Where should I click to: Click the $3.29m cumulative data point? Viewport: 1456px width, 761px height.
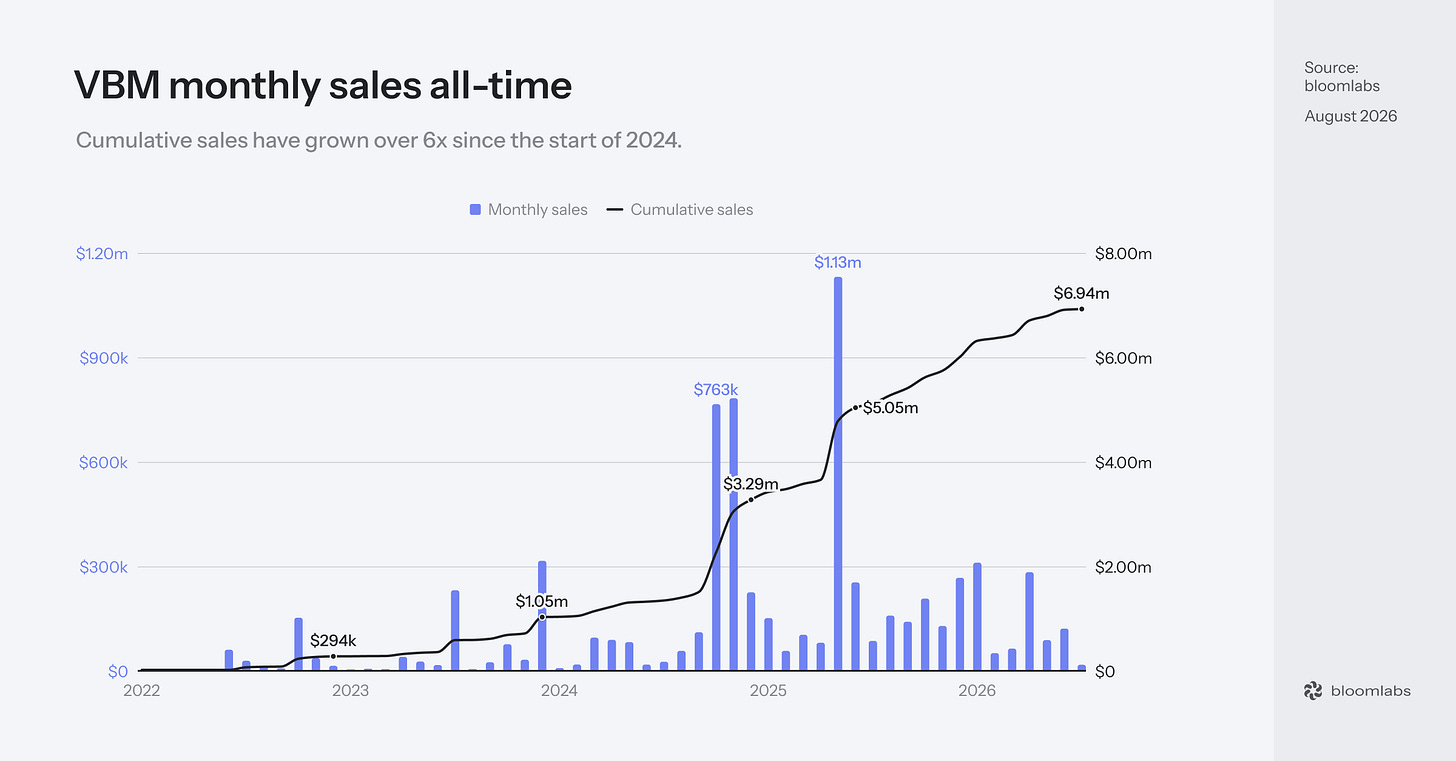coord(751,500)
